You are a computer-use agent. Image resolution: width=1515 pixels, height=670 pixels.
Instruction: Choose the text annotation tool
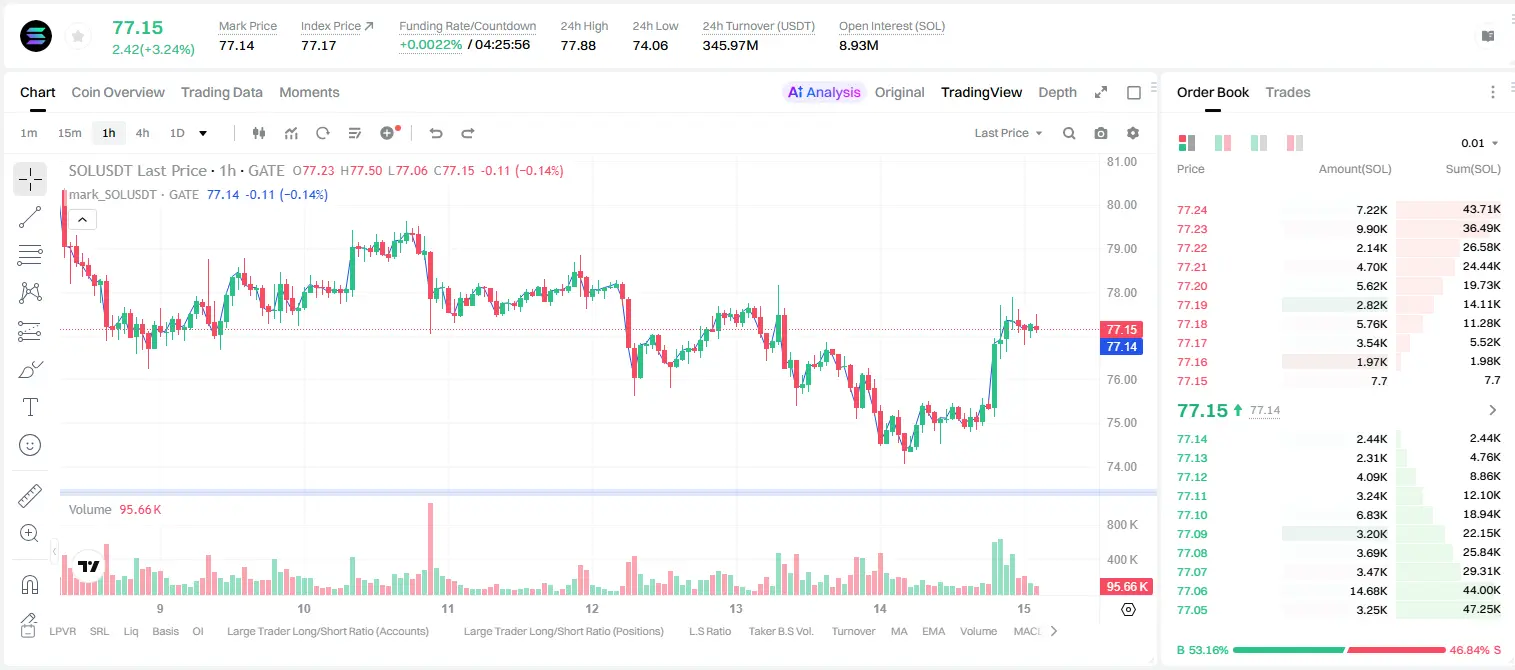tap(30, 407)
